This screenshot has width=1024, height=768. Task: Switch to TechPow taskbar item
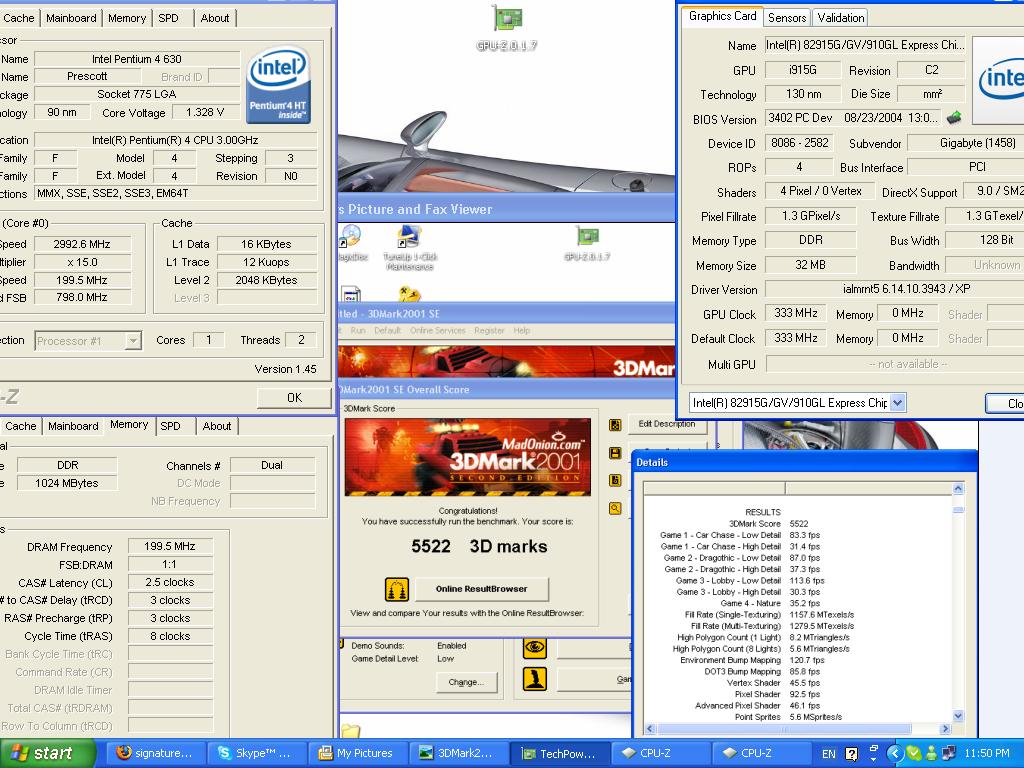(560, 753)
